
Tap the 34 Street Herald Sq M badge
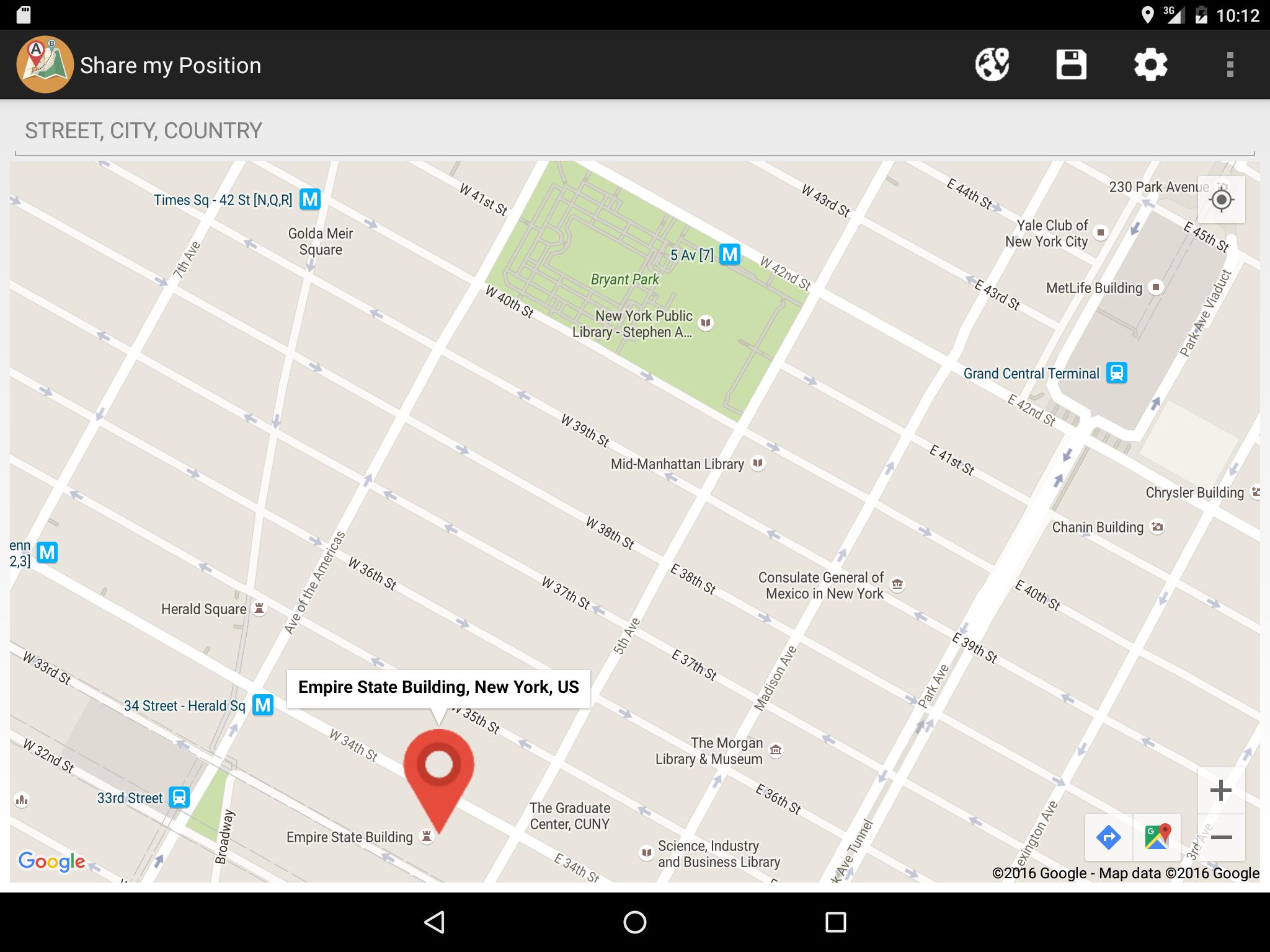[263, 705]
